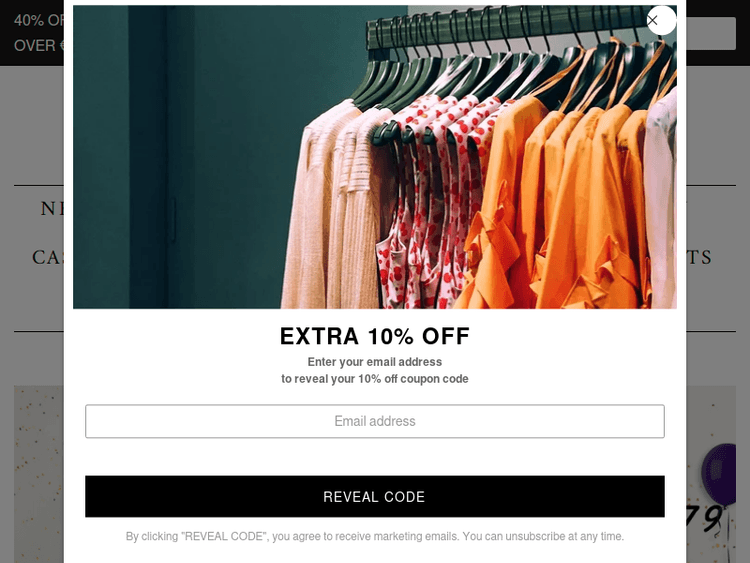The width and height of the screenshot is (750, 563).
Task: Close the discount popup with the X icon
Action: pyautogui.click(x=662, y=20)
